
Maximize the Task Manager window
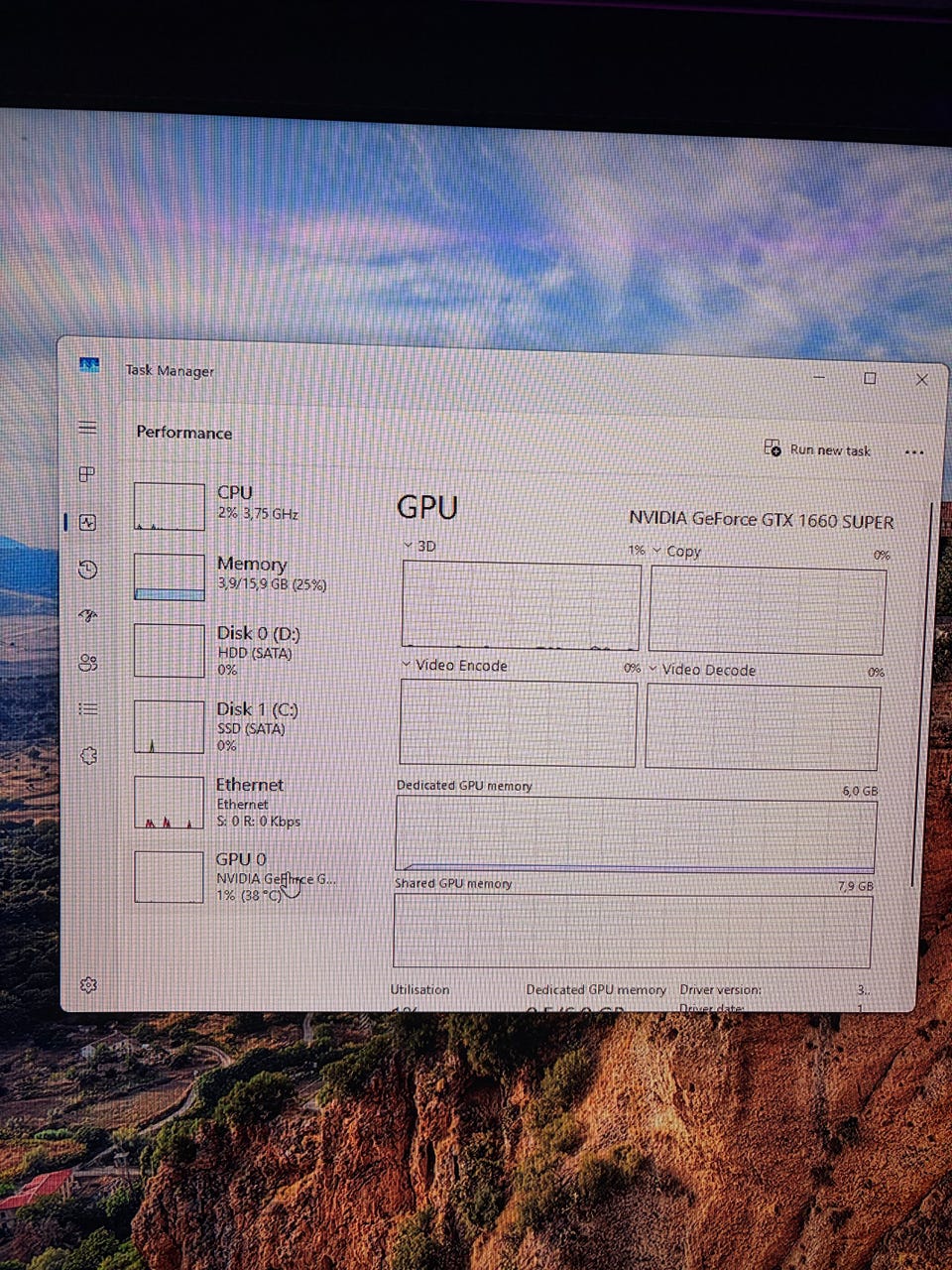(x=870, y=378)
